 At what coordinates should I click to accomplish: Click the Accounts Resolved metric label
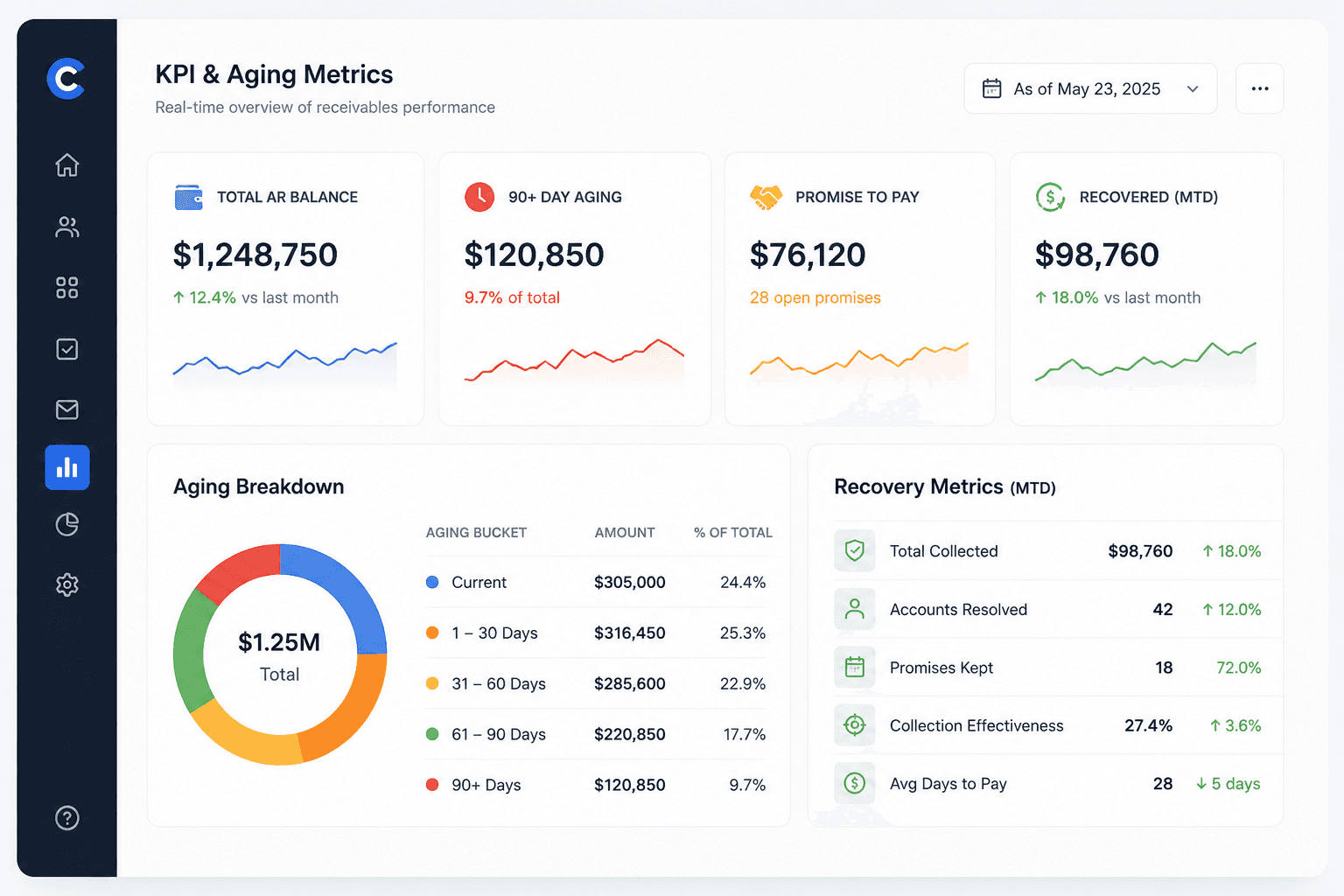pyautogui.click(x=958, y=610)
